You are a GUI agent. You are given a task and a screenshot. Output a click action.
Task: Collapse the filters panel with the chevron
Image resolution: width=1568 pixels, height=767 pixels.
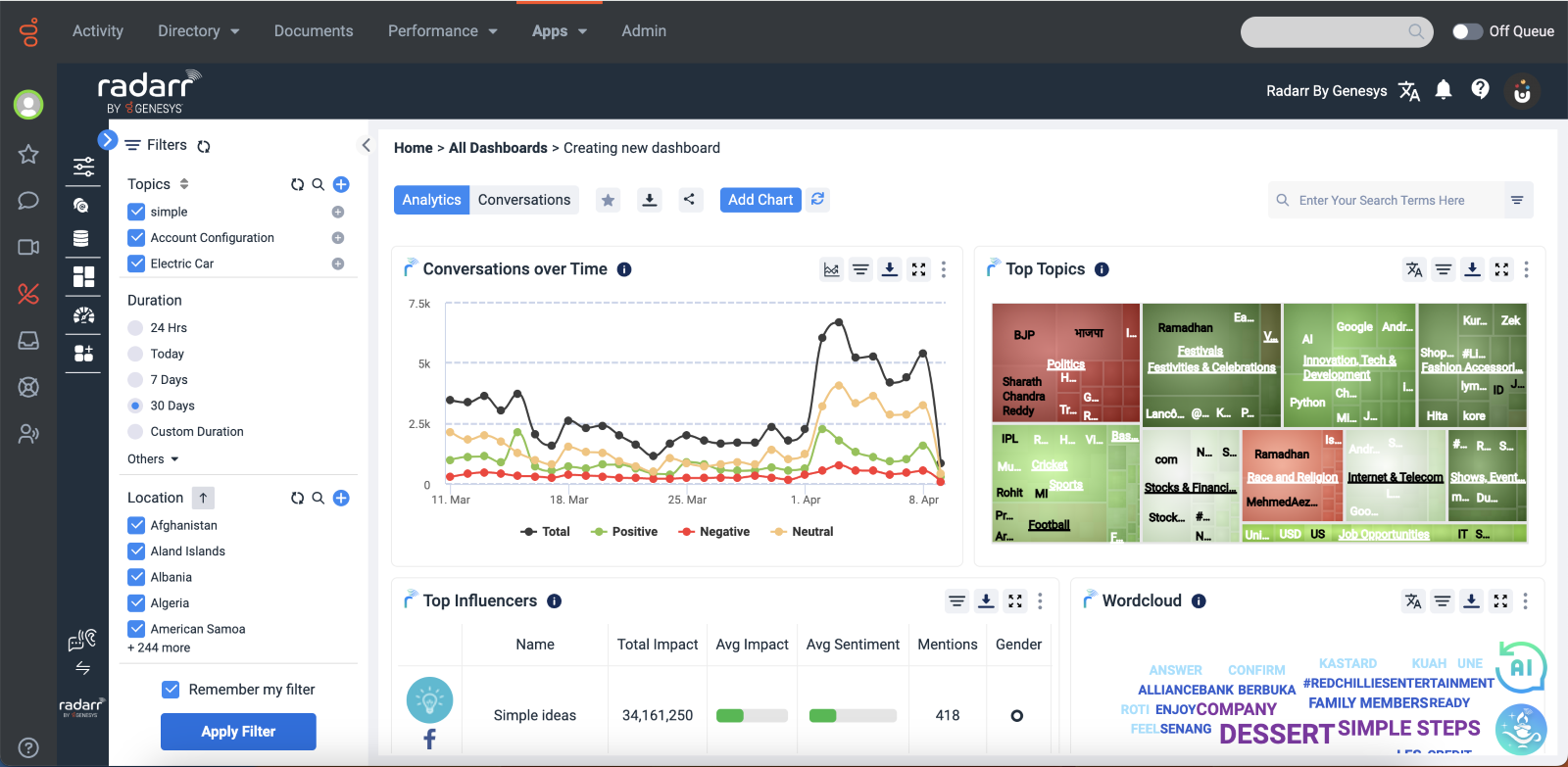click(x=366, y=145)
